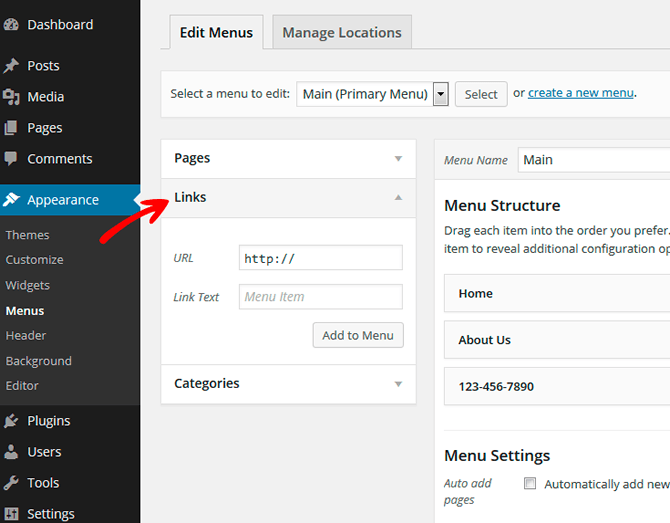Click the Media icon in sidebar
The width and height of the screenshot is (670, 523).
click(x=11, y=97)
